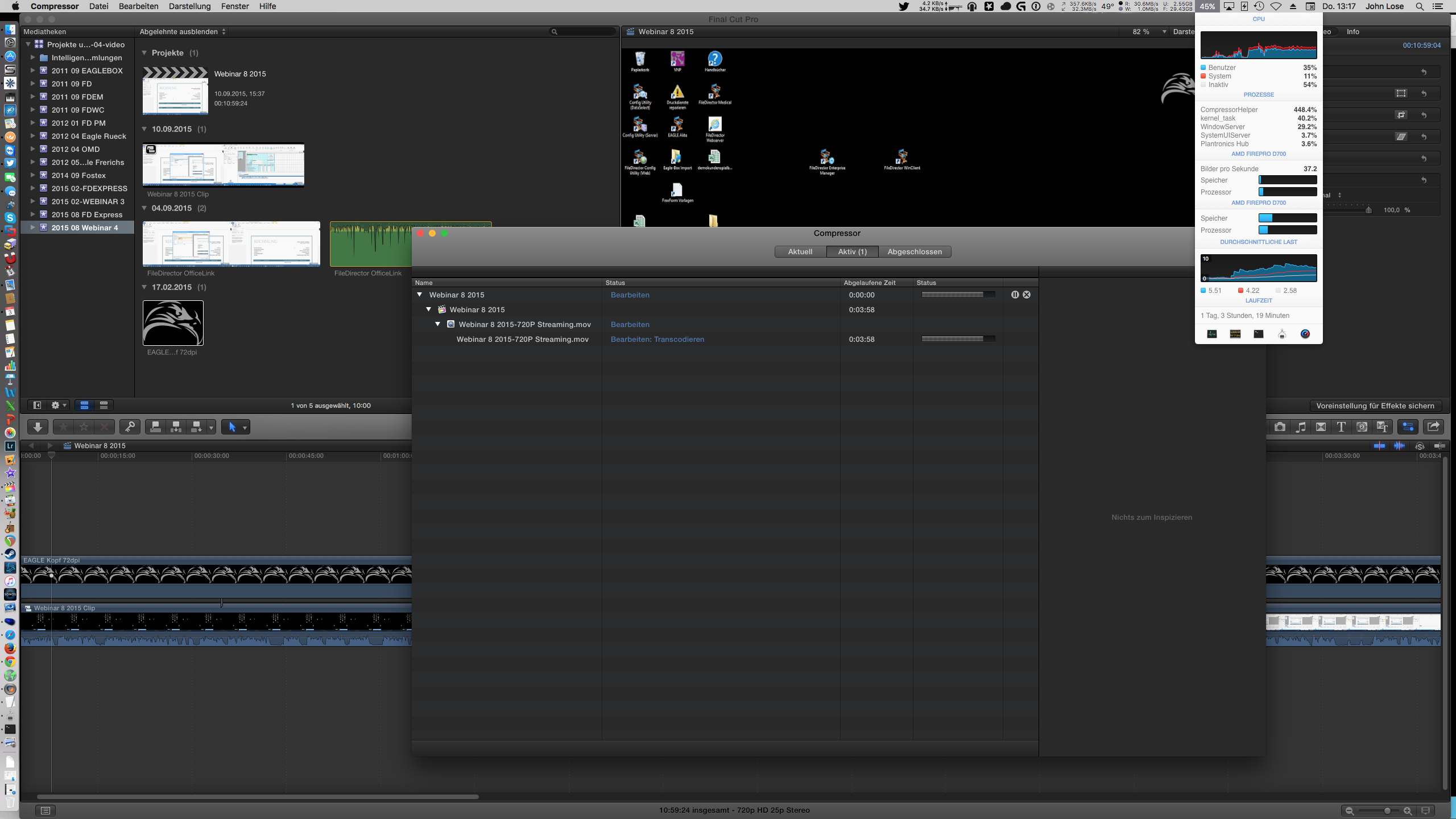
Task: Hide the libraries sidebar panel toggle
Action: click(x=37, y=406)
